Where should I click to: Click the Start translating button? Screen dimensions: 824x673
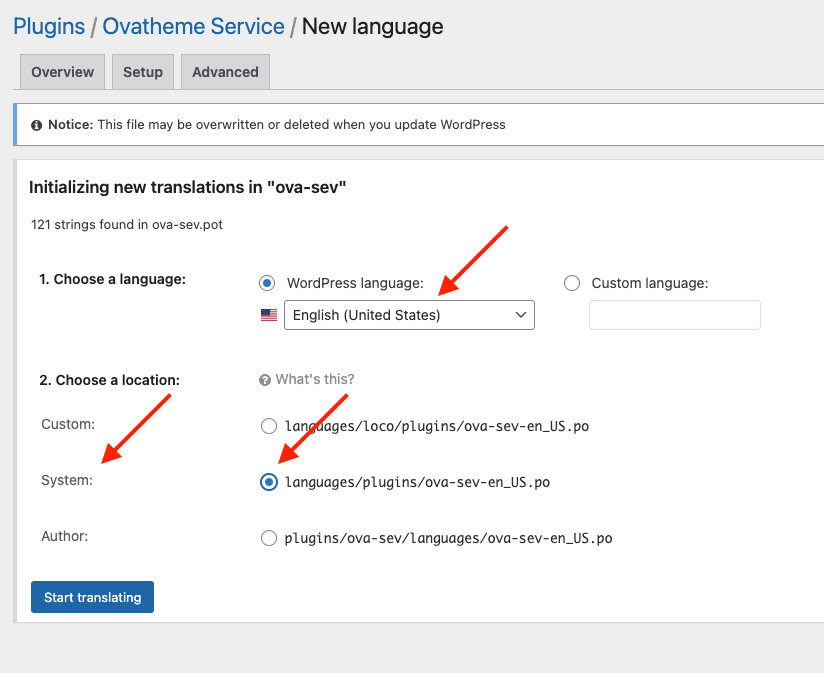click(x=92, y=597)
